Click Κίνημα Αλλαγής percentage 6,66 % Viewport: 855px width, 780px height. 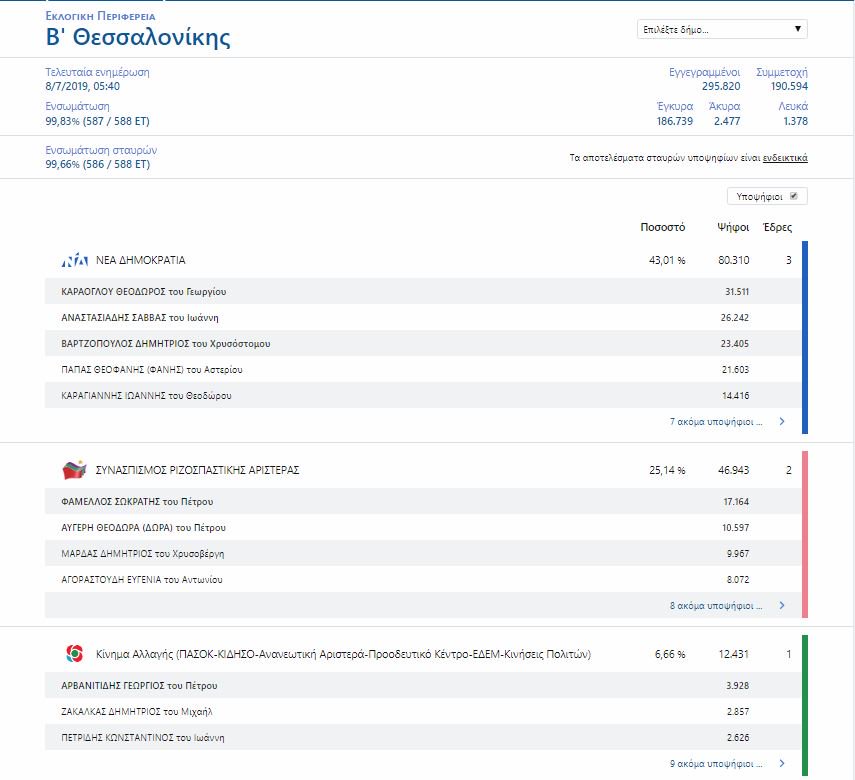click(670, 654)
